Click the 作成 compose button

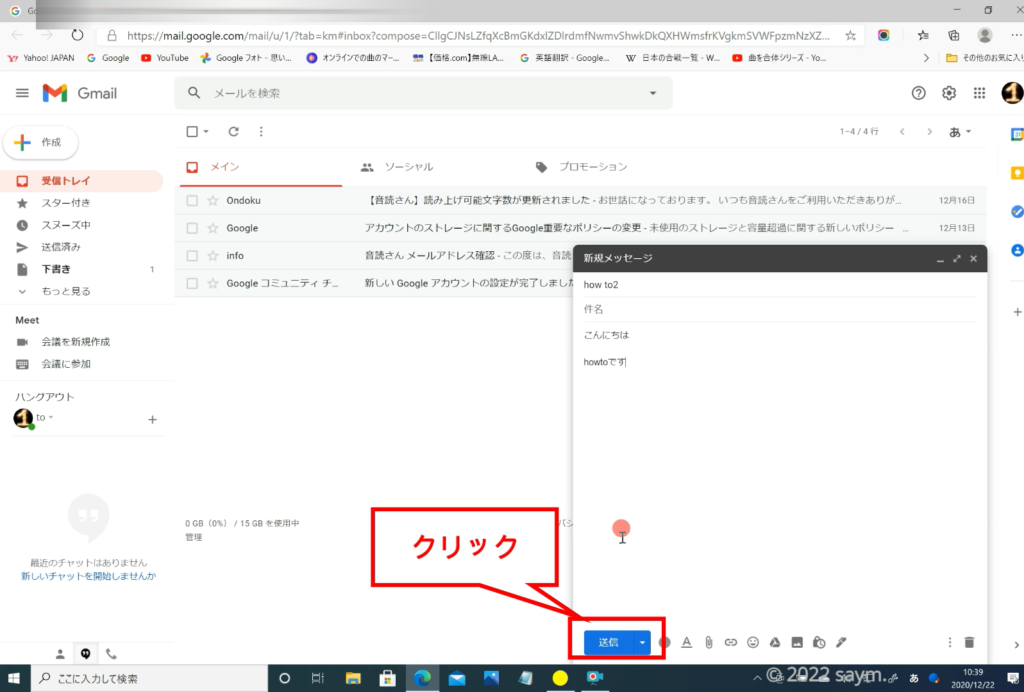click(x=42, y=143)
